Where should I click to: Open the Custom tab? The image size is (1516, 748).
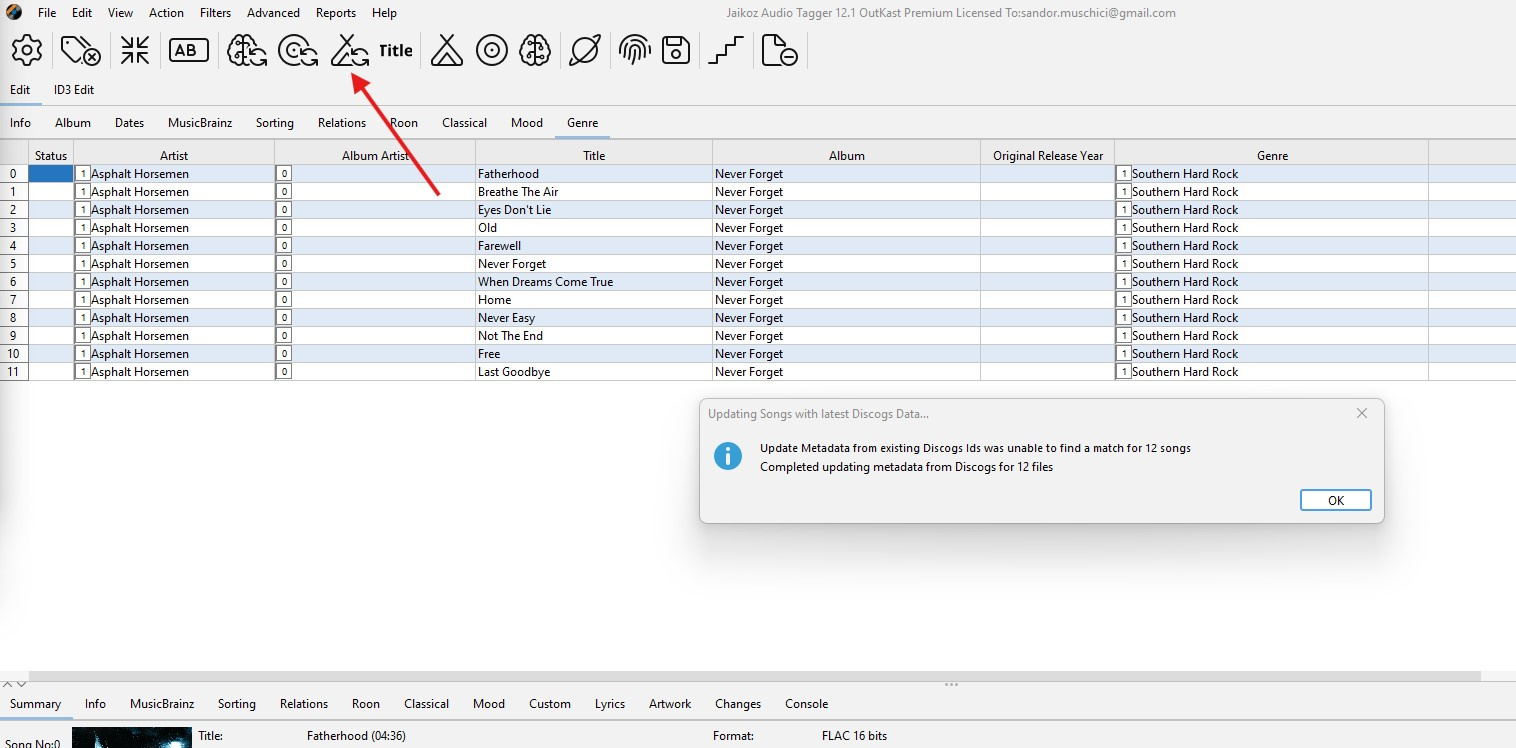pyautogui.click(x=550, y=704)
